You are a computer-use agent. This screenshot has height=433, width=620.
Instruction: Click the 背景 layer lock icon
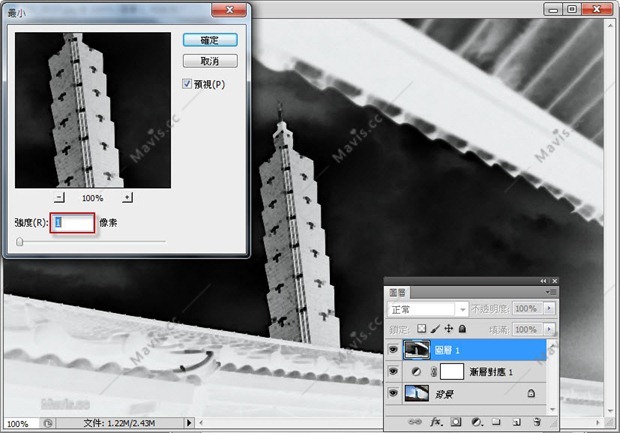(531, 393)
